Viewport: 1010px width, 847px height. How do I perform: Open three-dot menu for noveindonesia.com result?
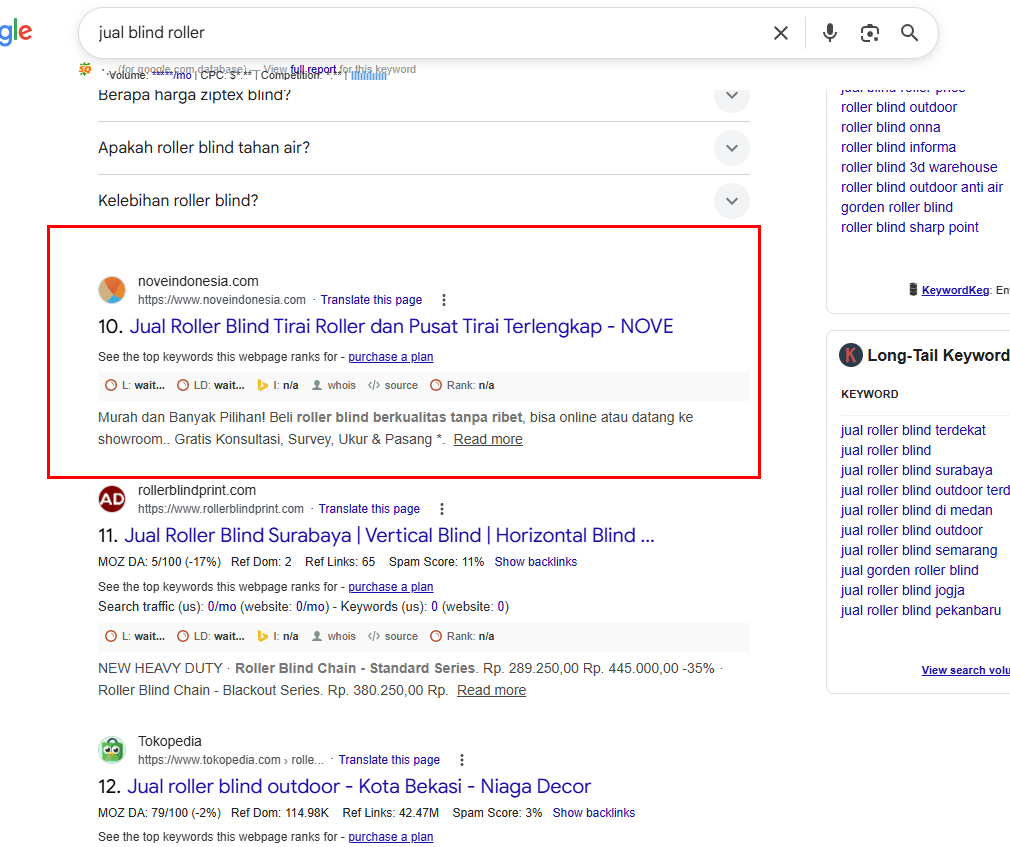(x=444, y=300)
